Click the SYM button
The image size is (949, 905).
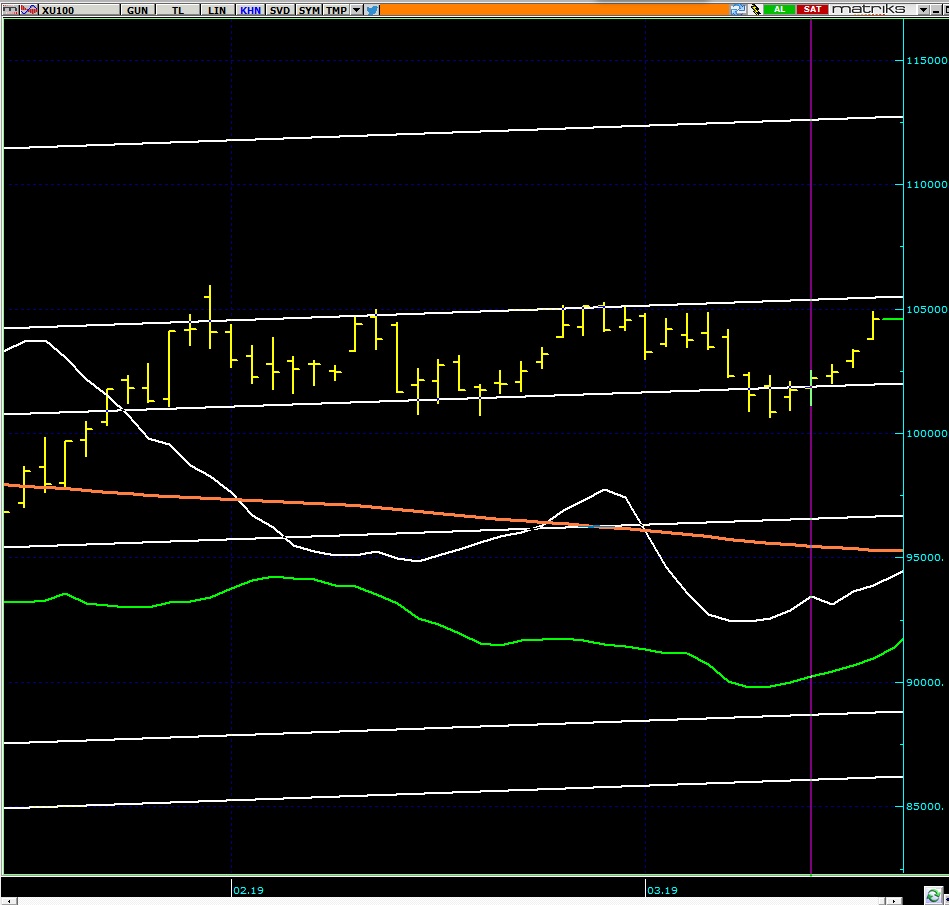pos(309,10)
